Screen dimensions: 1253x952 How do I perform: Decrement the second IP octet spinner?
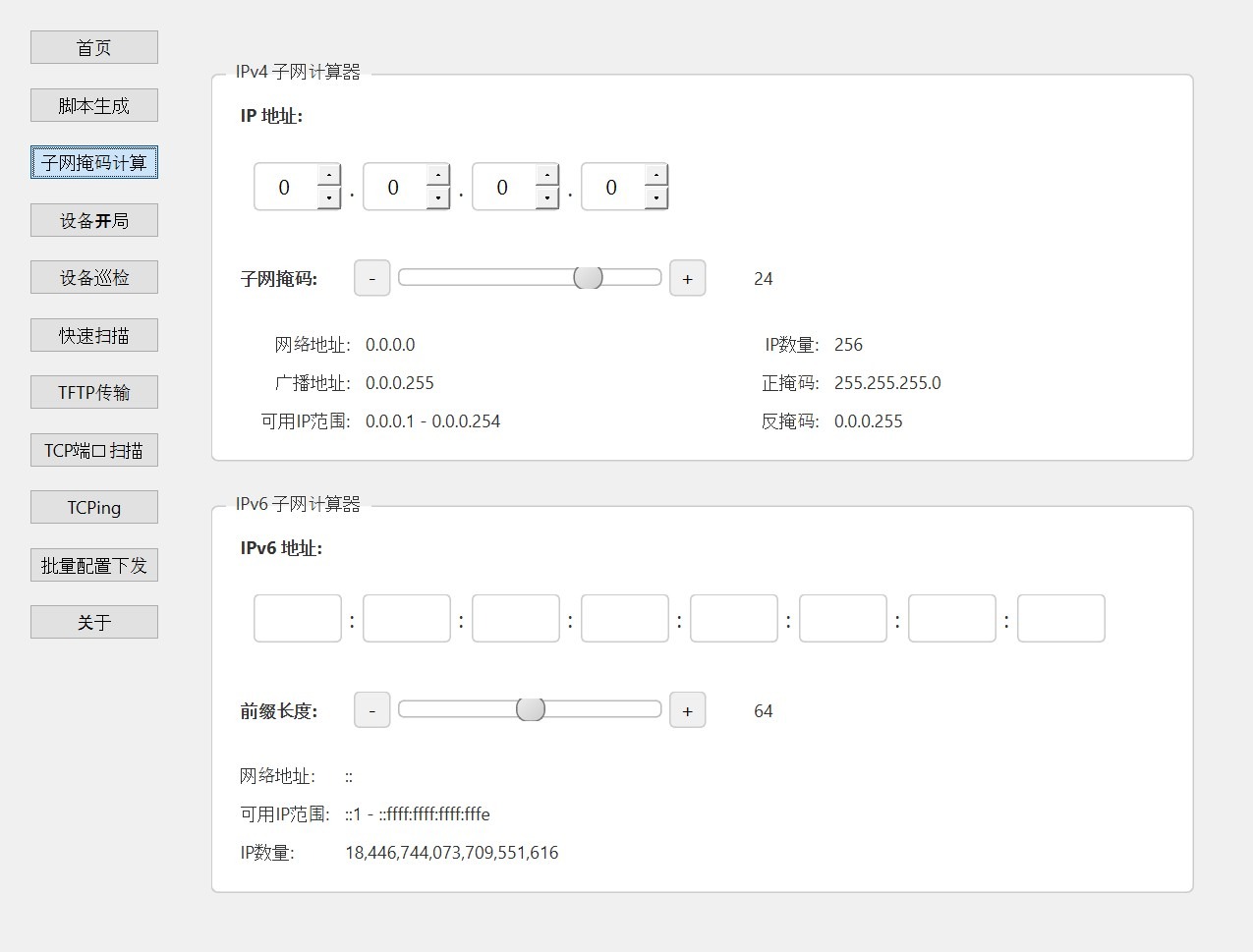[438, 198]
